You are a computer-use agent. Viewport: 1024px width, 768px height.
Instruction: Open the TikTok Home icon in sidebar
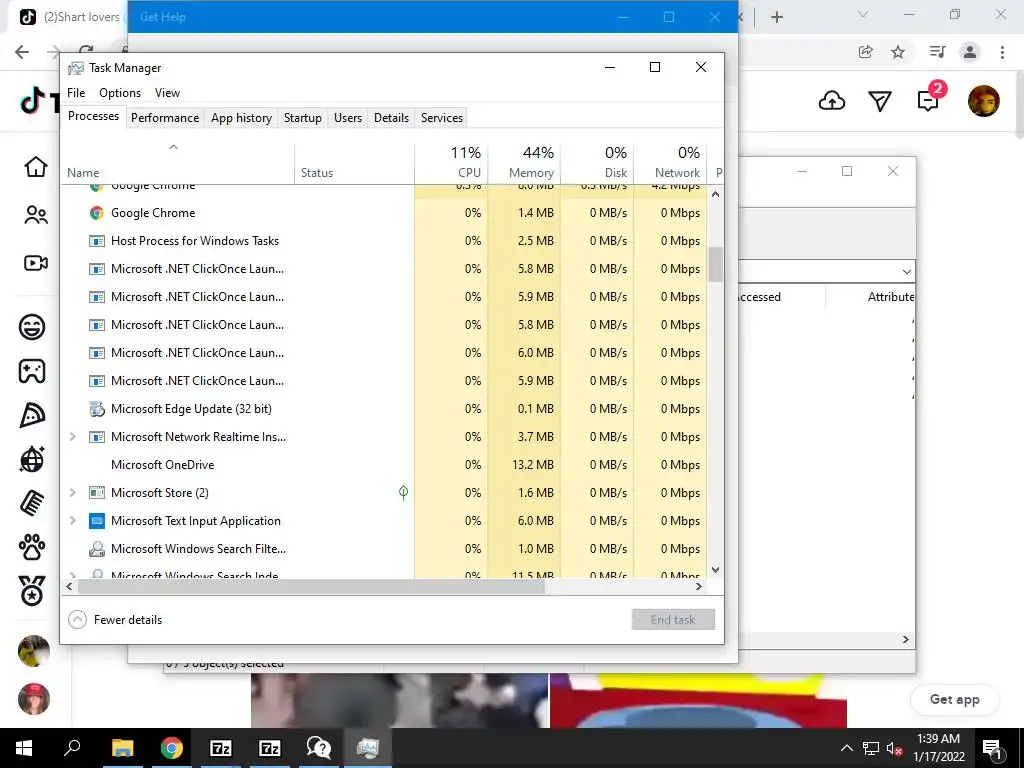pos(35,167)
